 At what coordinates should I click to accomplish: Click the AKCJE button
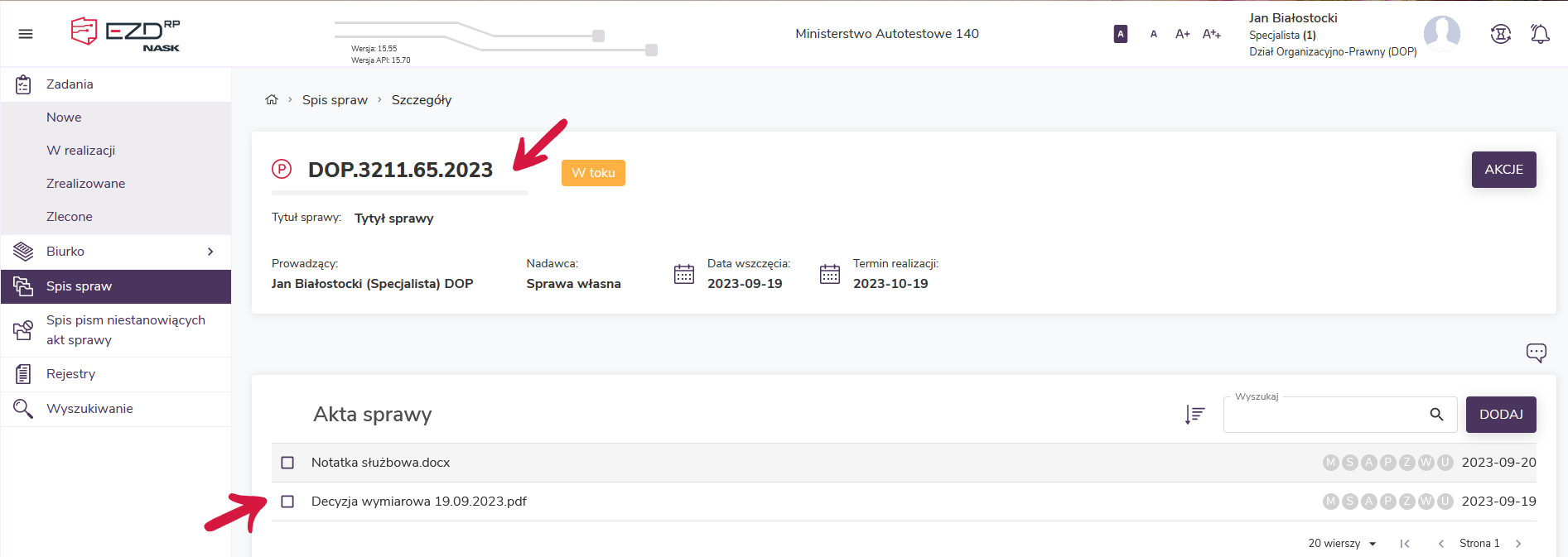click(x=1503, y=170)
